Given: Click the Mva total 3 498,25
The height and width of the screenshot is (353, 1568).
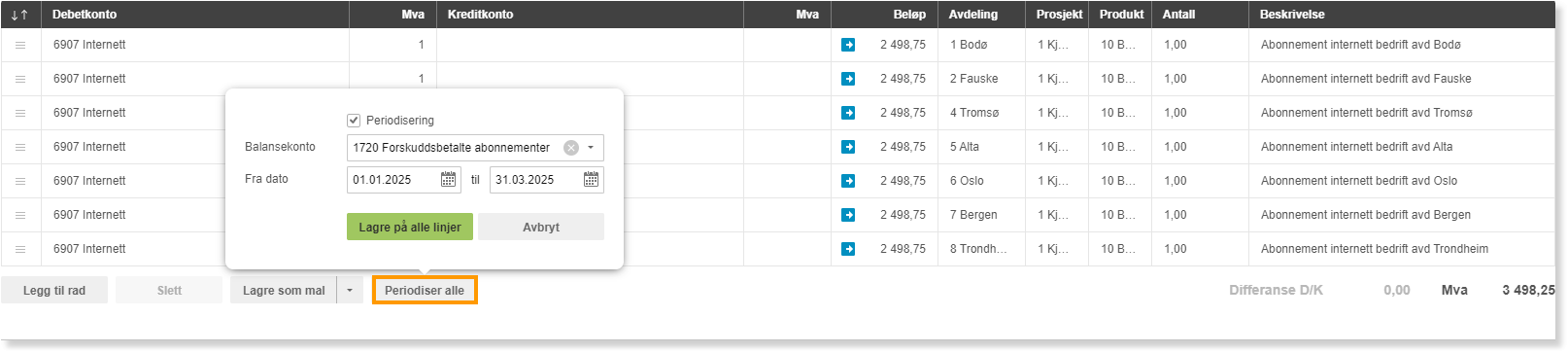Looking at the screenshot, I should [1528, 291].
